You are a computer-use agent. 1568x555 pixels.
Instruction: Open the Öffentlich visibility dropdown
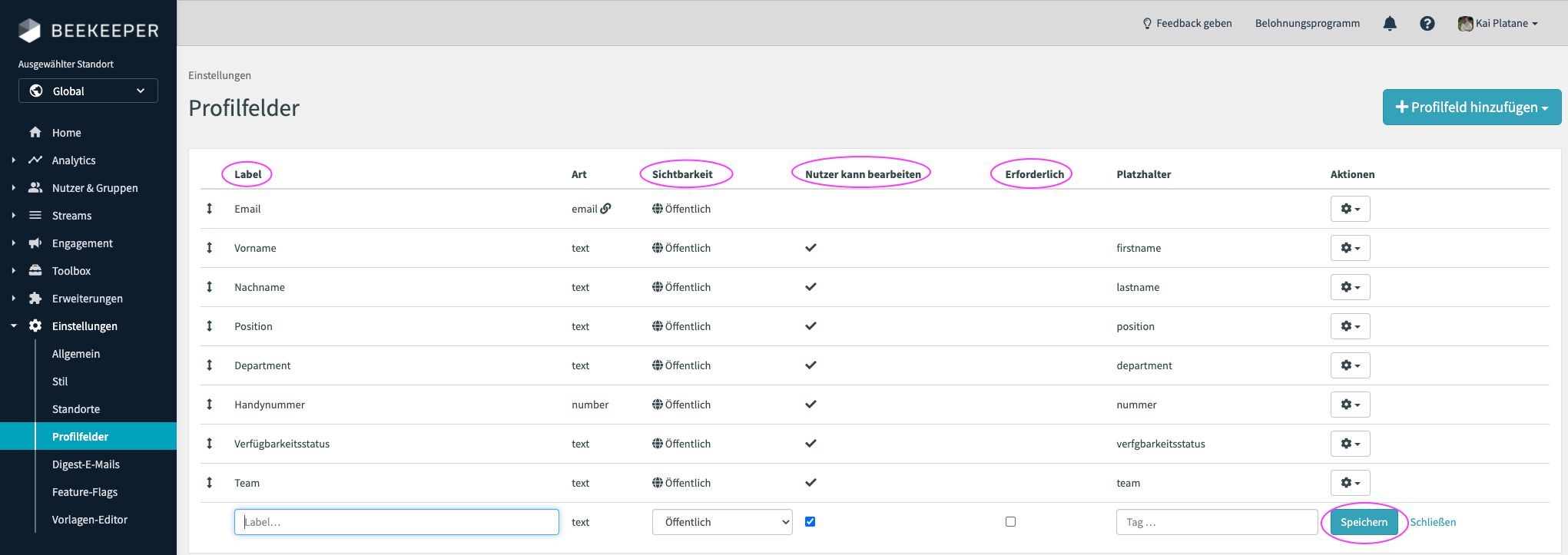pos(722,522)
